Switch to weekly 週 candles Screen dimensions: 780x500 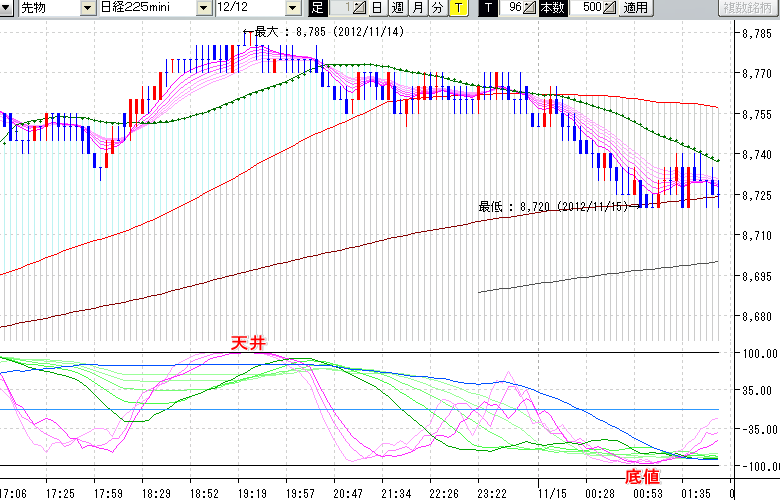[397, 9]
